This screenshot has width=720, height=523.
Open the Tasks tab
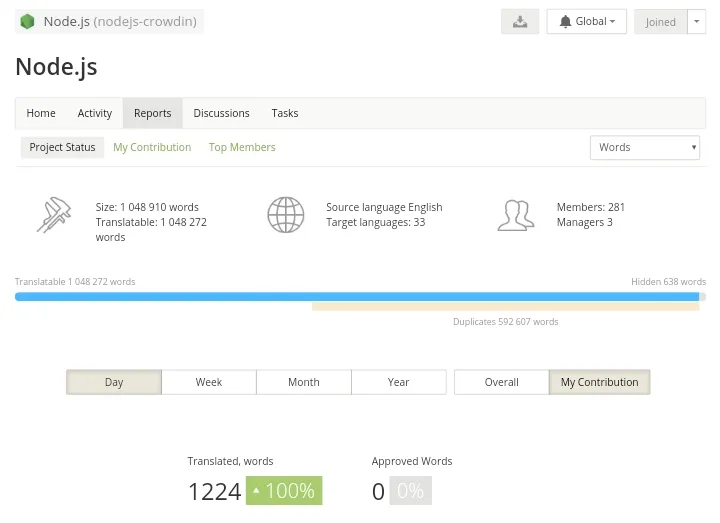285,113
